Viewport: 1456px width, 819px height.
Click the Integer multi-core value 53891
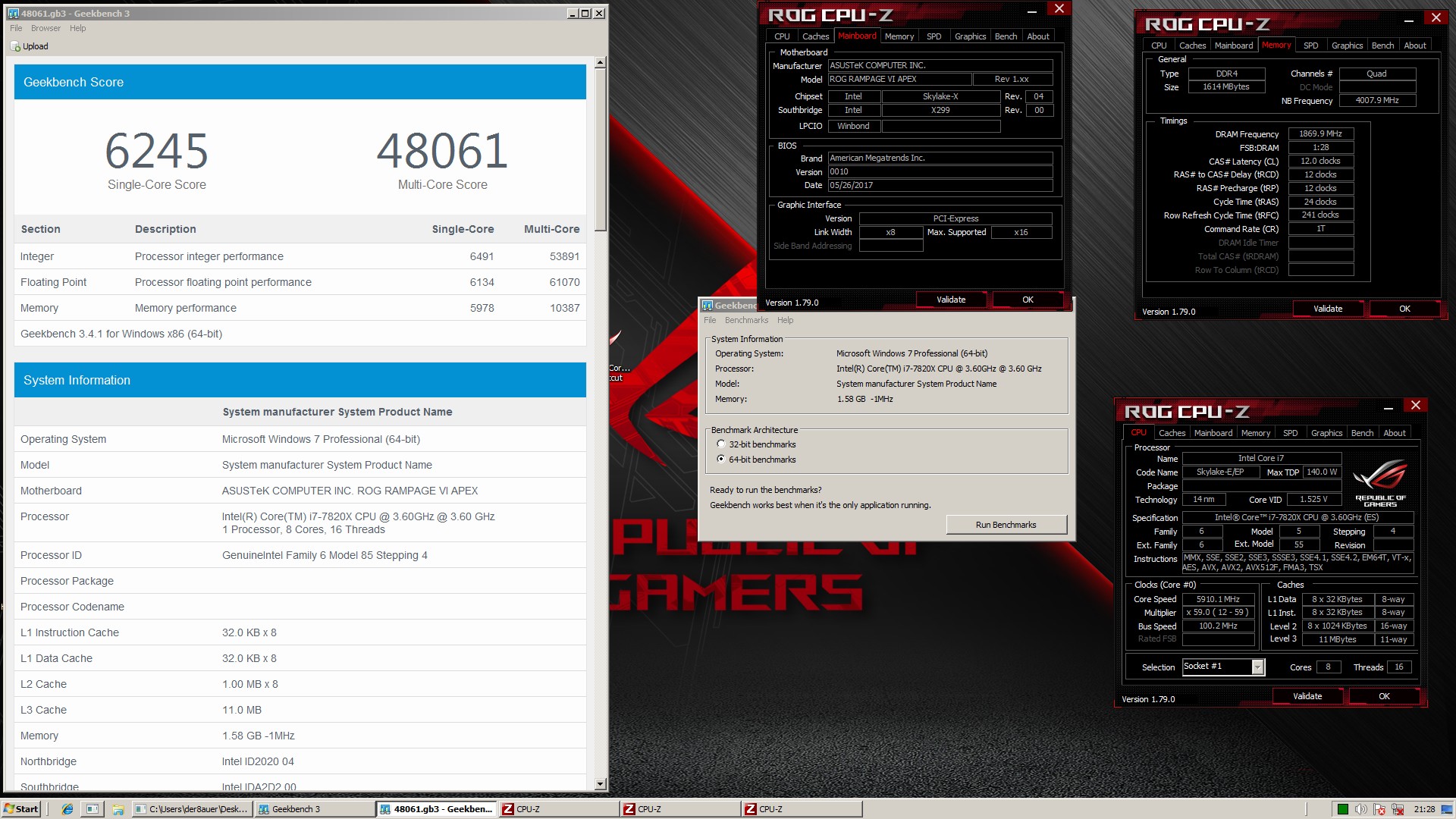[564, 256]
